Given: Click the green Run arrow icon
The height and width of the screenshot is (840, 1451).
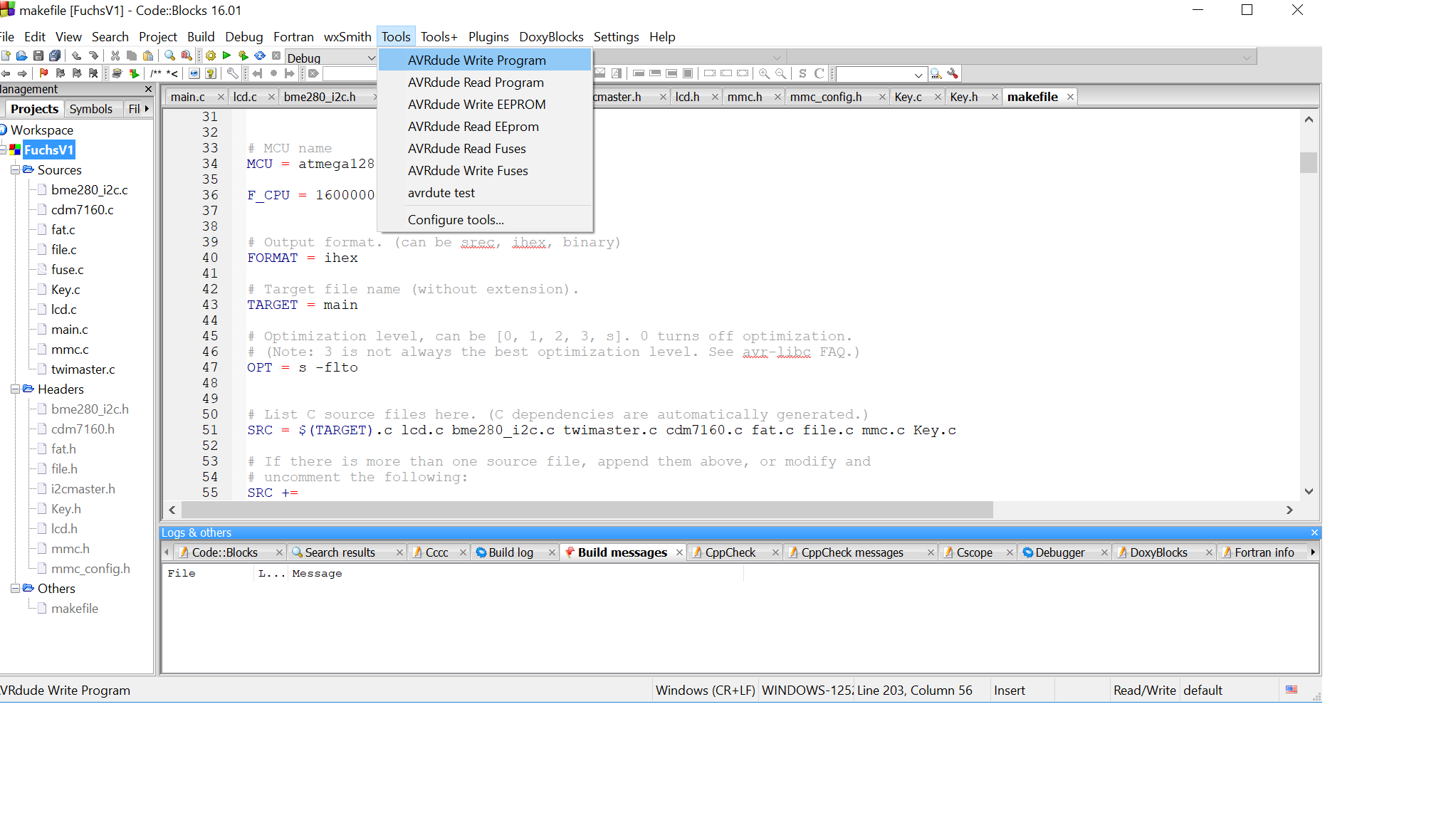Looking at the screenshot, I should (x=227, y=56).
